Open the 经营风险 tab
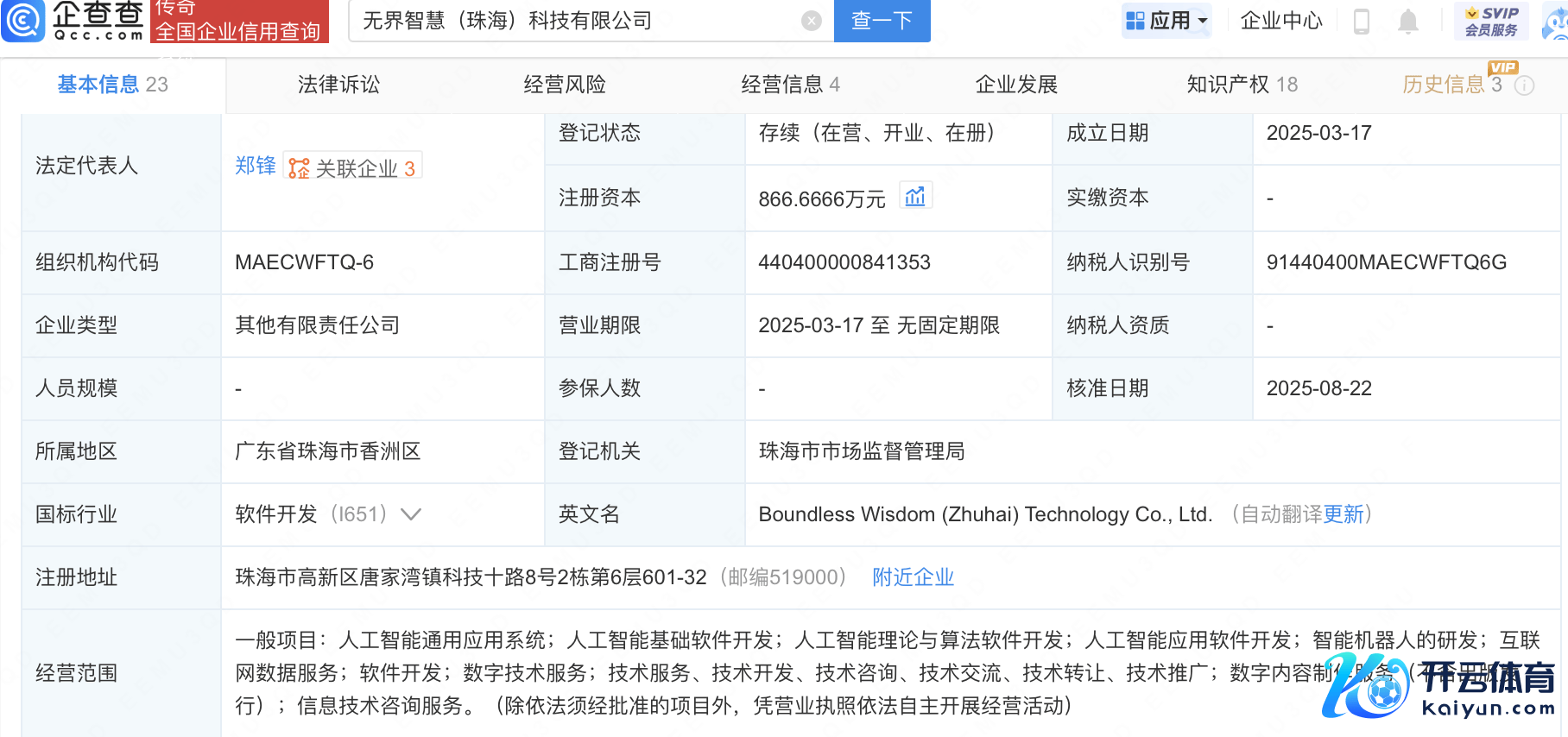Viewport: 1568px width, 737px height. pos(565,85)
